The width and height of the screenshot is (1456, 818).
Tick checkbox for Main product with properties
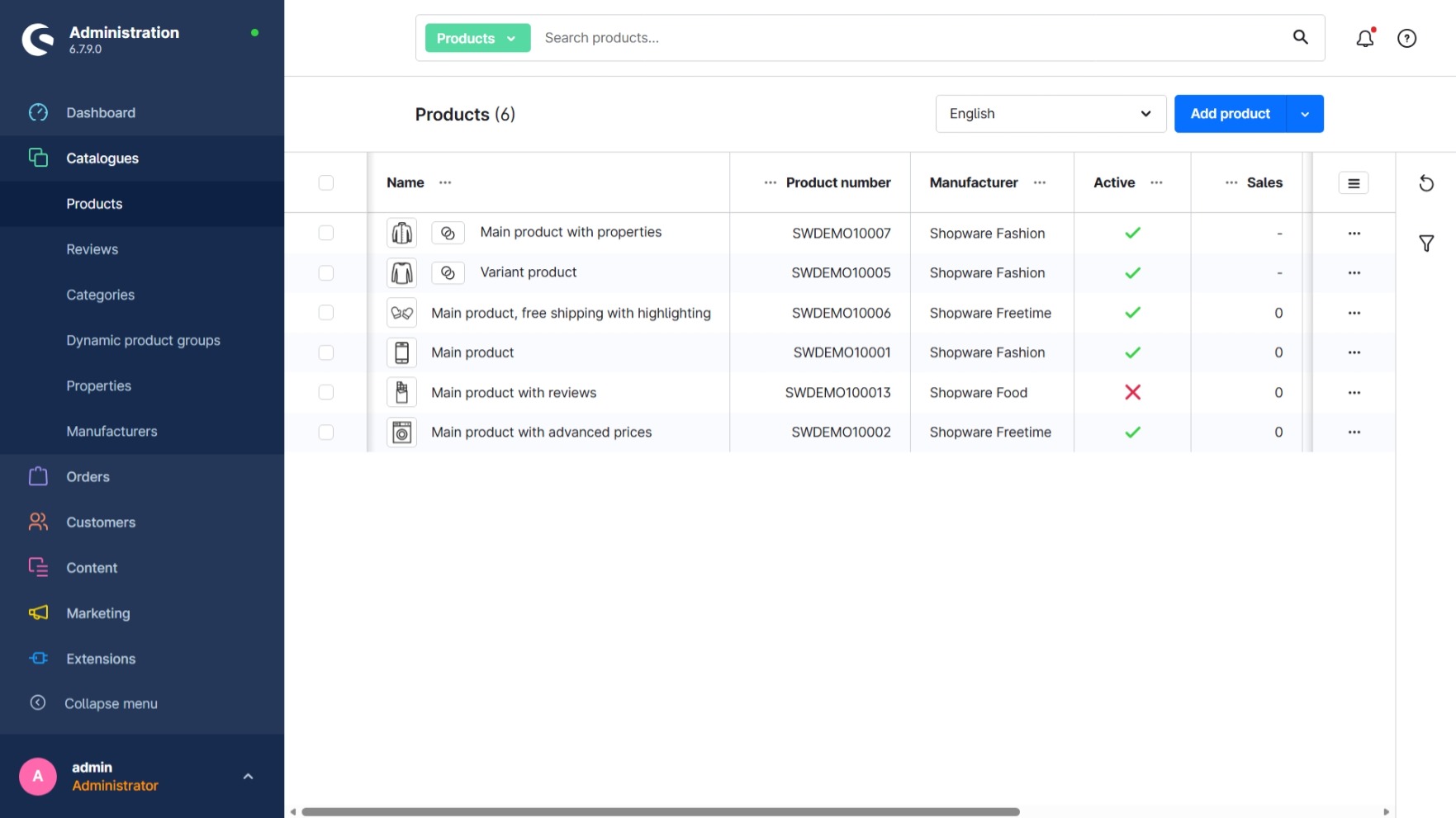point(326,233)
